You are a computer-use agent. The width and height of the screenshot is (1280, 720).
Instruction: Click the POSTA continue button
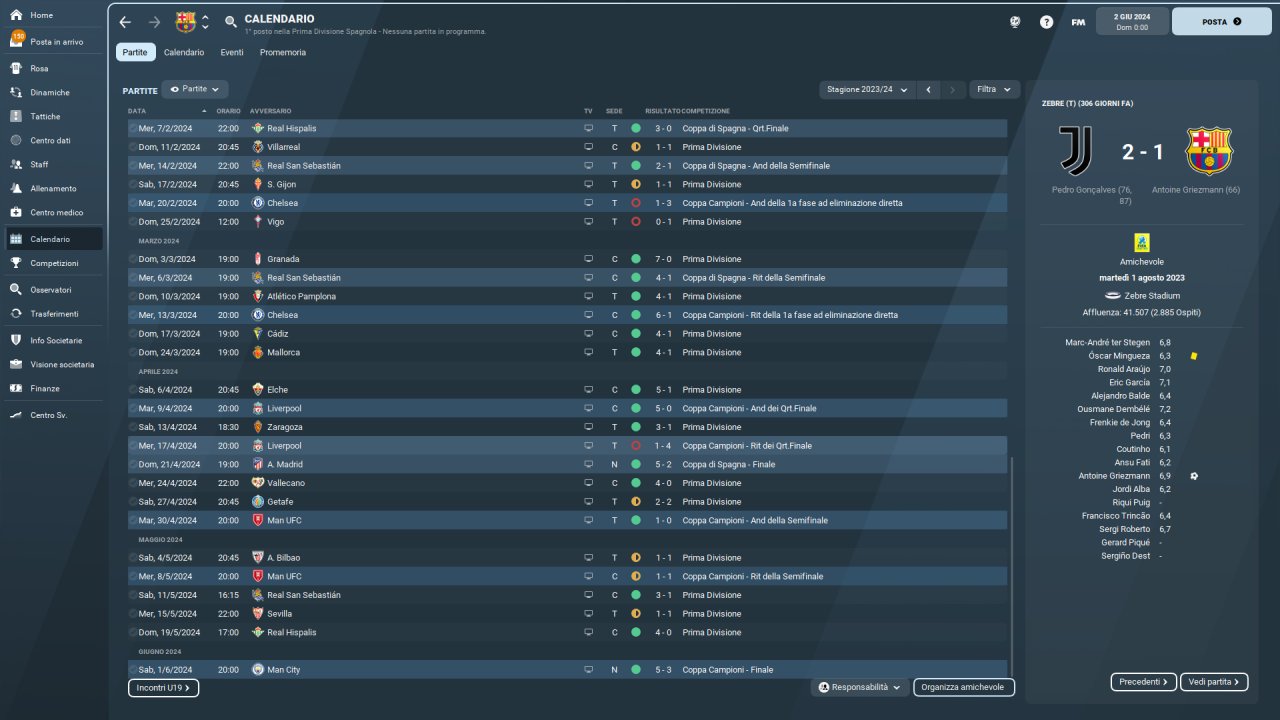(x=1221, y=21)
